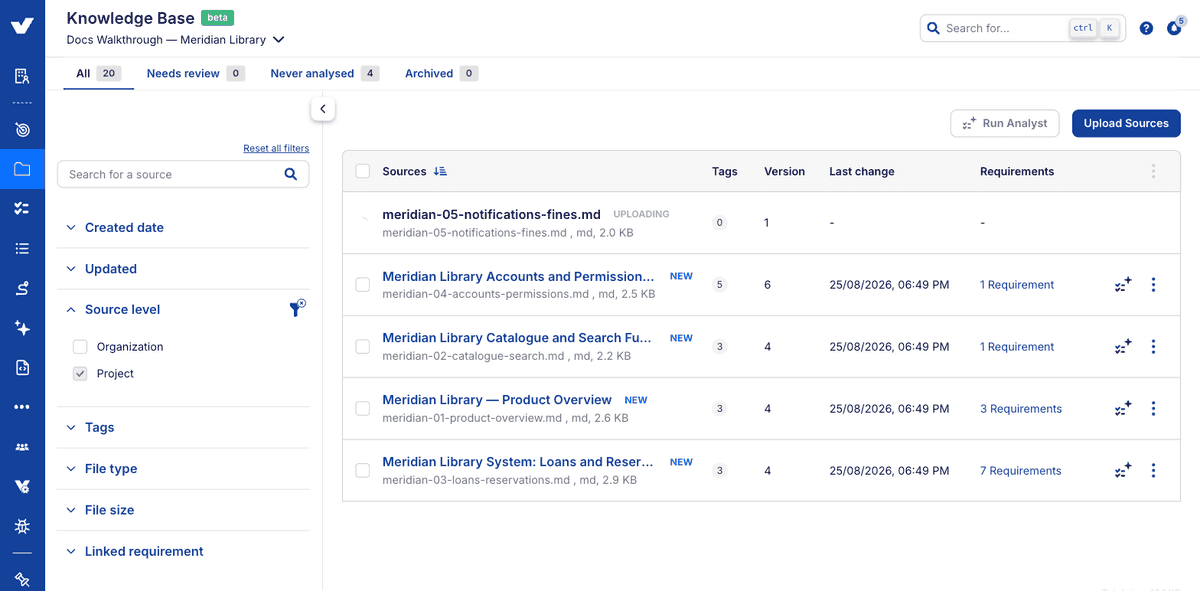Open the 7 Requirements link
The width and height of the screenshot is (1200, 591).
coord(1020,471)
